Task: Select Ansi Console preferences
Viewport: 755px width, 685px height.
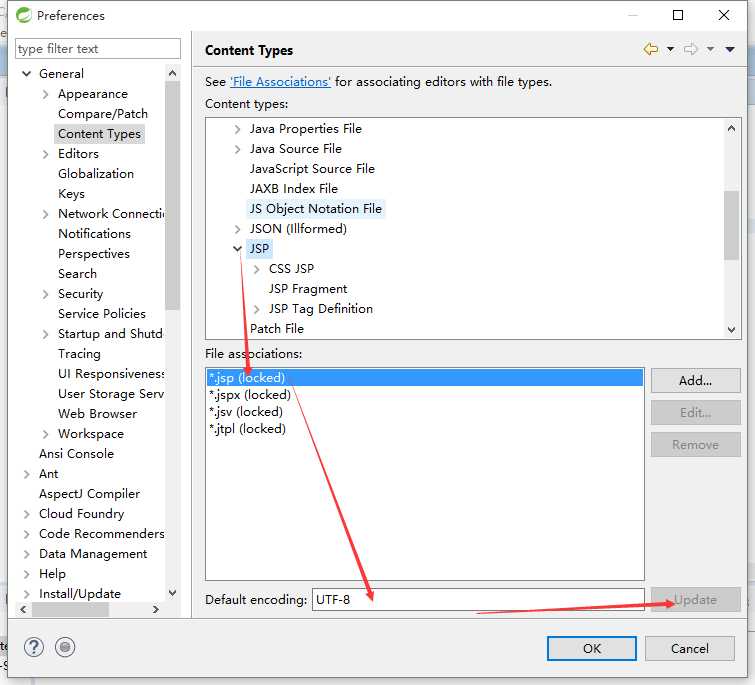Action: point(76,453)
